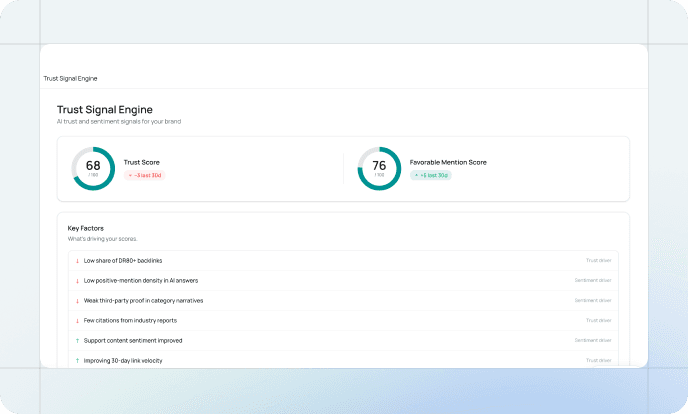Screen dimensions: 688x414
Task: Click the up arrow beside 30-day link velocity
Action: click(77, 360)
